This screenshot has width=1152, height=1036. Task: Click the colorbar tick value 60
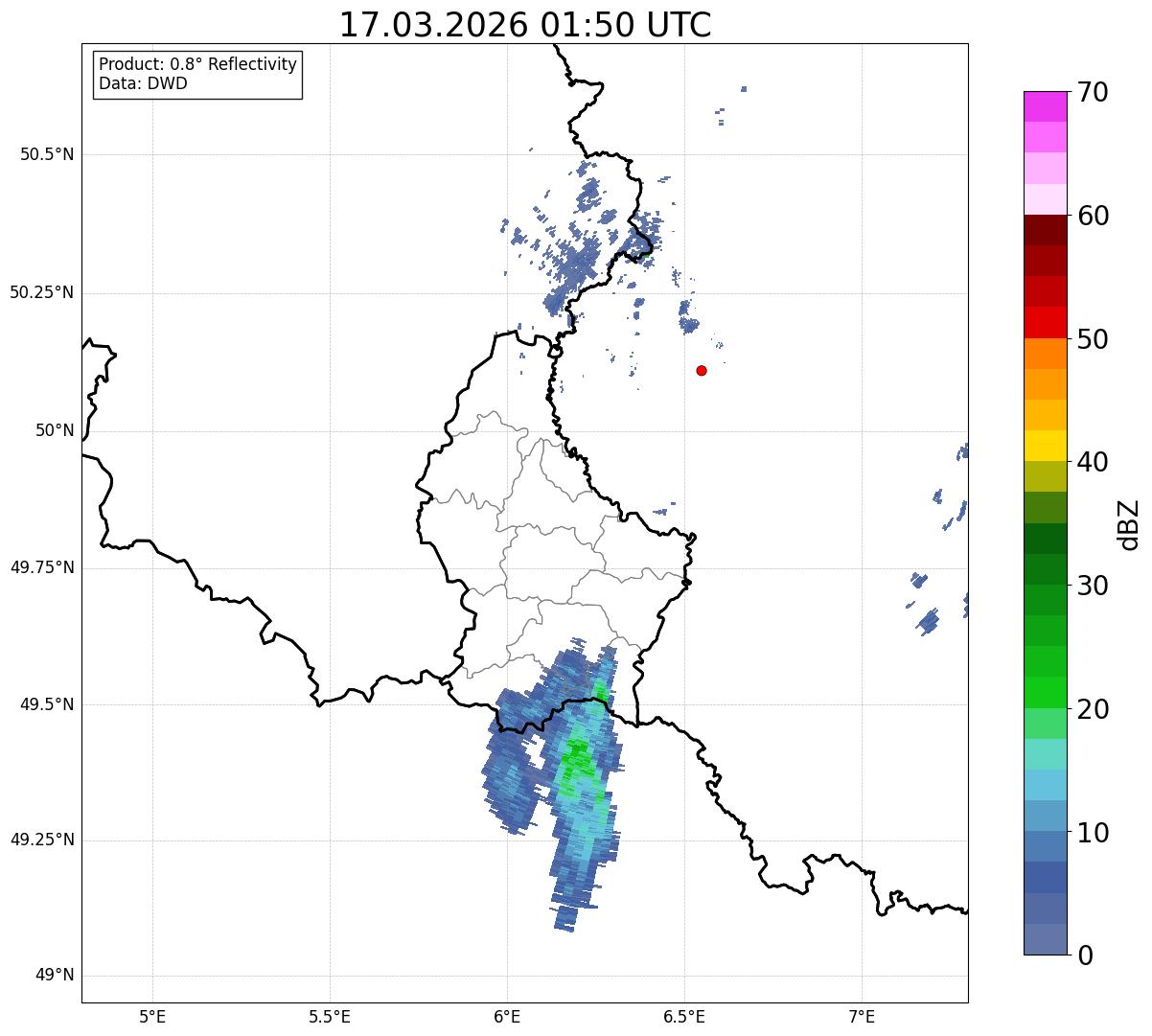(x=1093, y=216)
